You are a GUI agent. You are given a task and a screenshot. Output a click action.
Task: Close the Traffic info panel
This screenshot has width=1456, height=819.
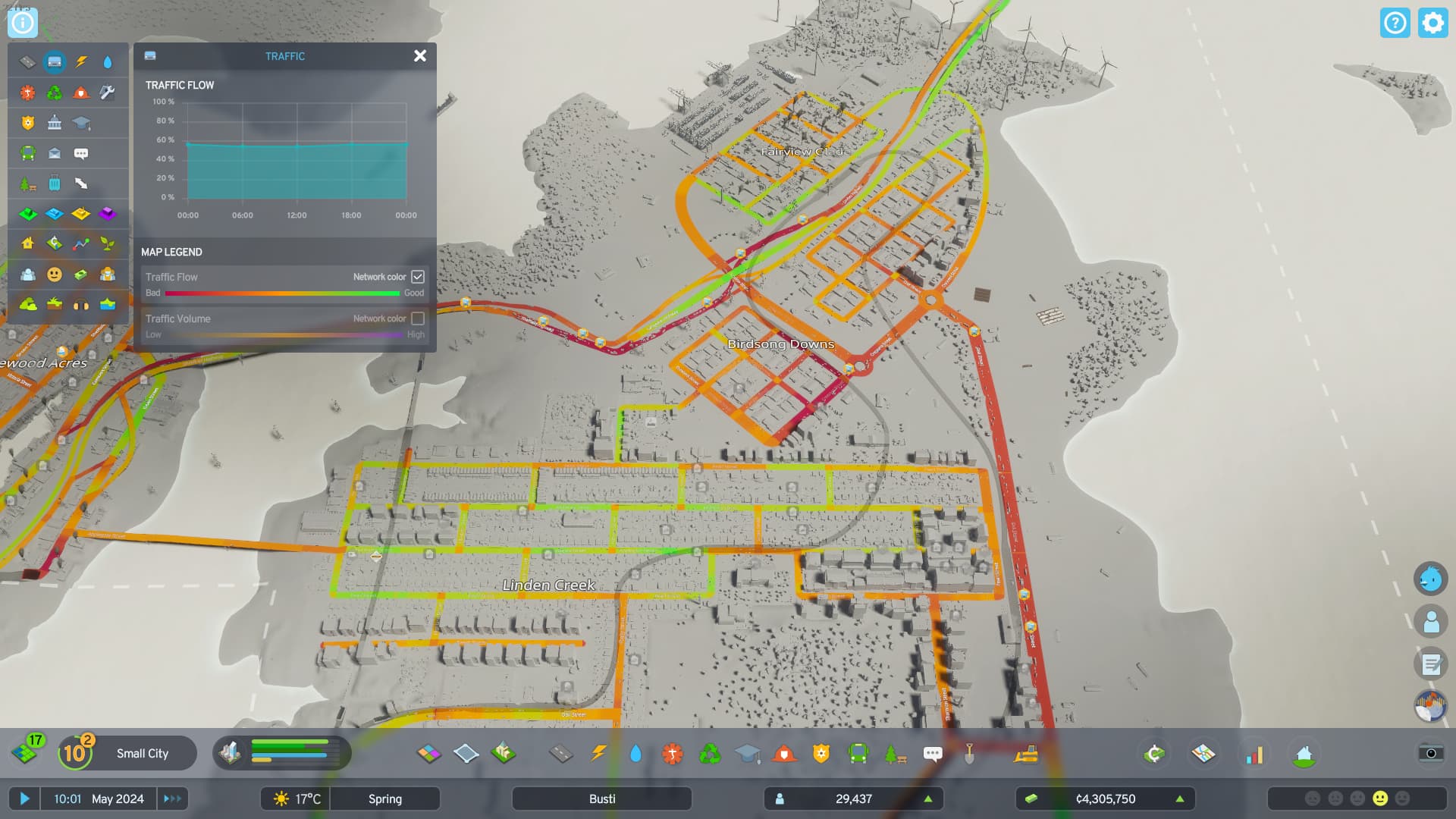click(x=420, y=55)
